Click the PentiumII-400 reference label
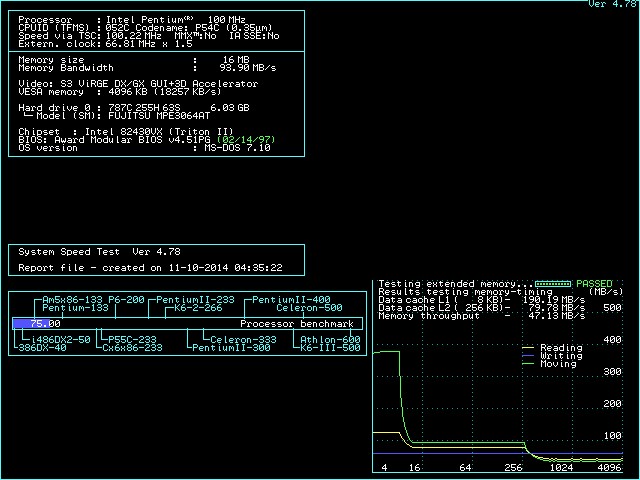 tap(290, 300)
